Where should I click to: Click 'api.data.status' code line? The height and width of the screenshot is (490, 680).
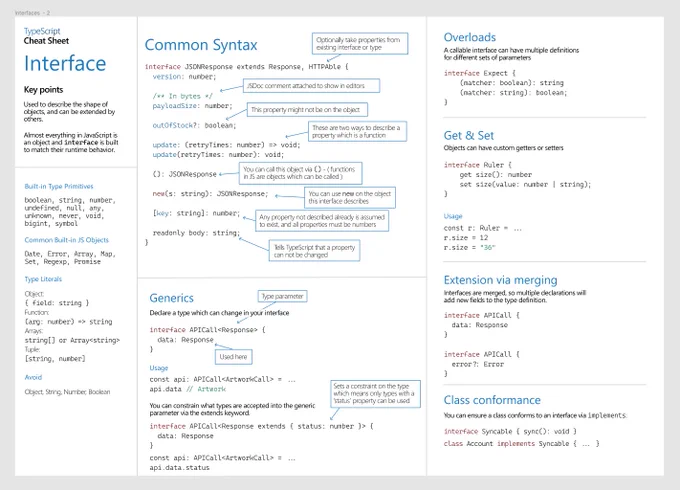[180, 468]
